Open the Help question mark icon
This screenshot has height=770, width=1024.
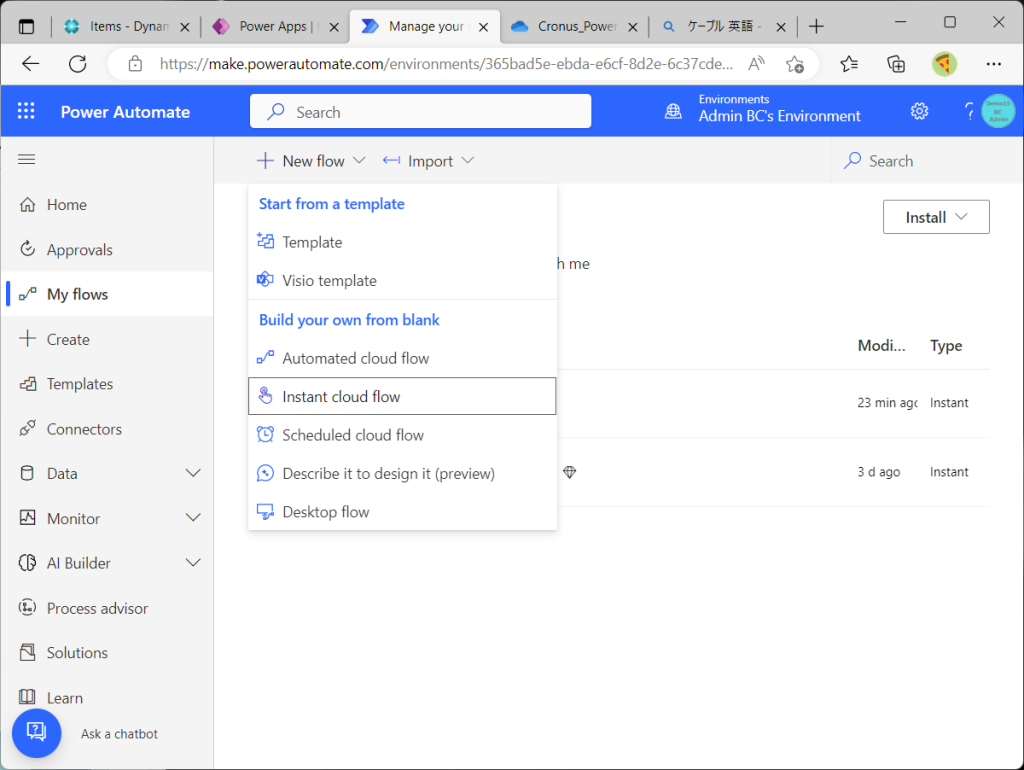(x=968, y=112)
